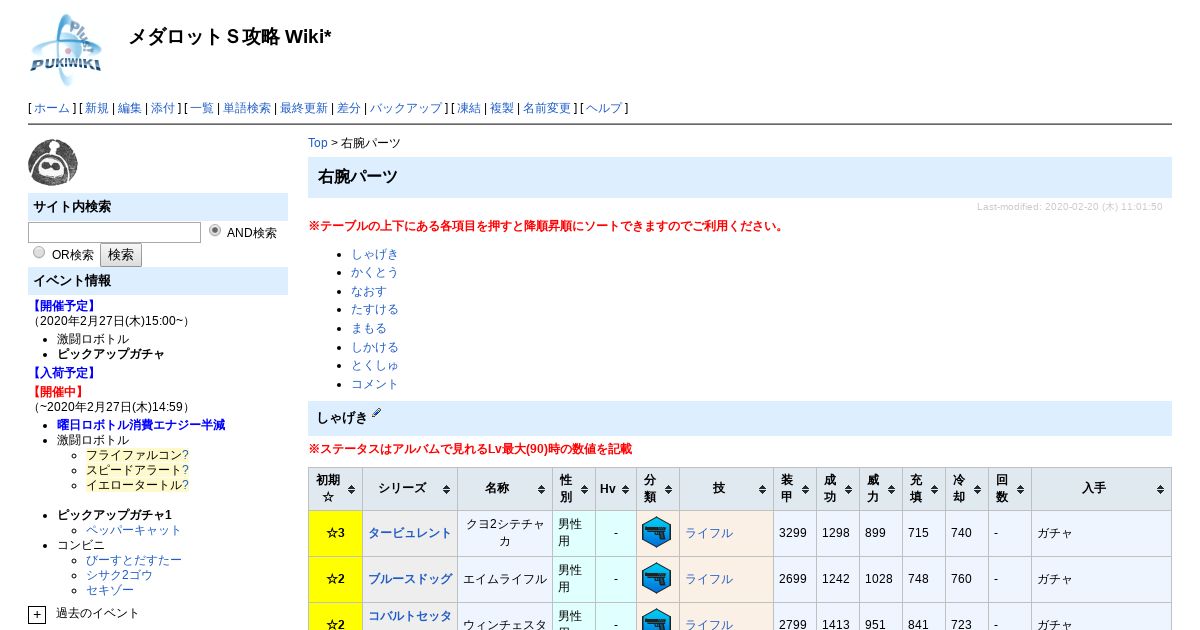Jump to かくとう section link
The height and width of the screenshot is (630, 1200).
point(375,272)
